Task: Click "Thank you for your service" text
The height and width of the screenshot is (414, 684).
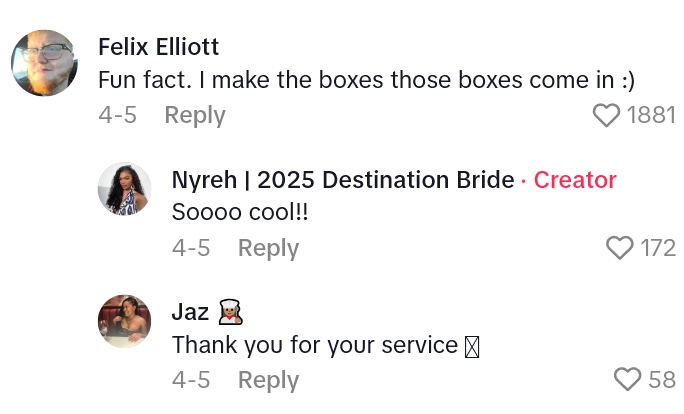Action: point(315,345)
